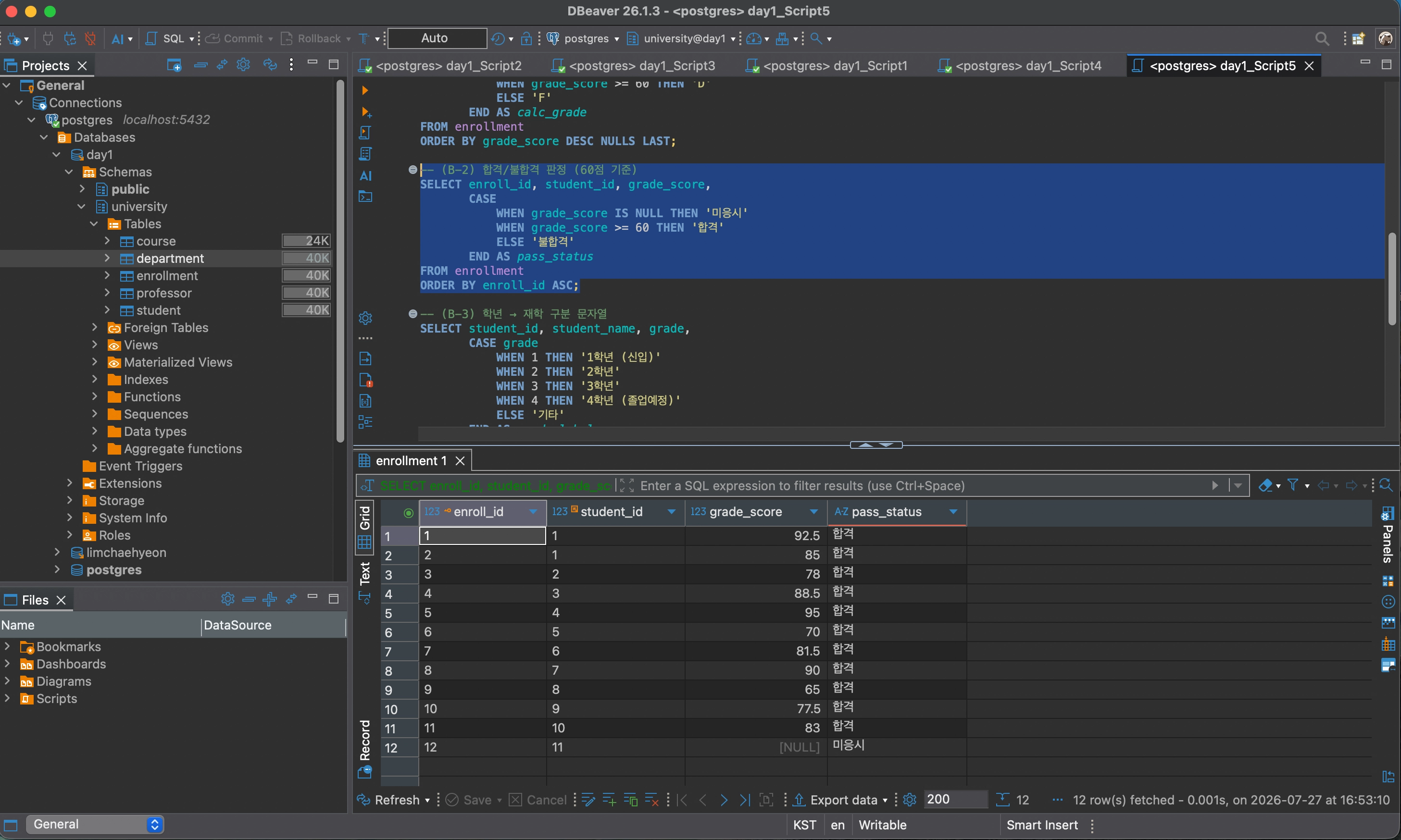1401x840 pixels.
Task: Switch to day1_Script2 tab
Action: coord(440,66)
